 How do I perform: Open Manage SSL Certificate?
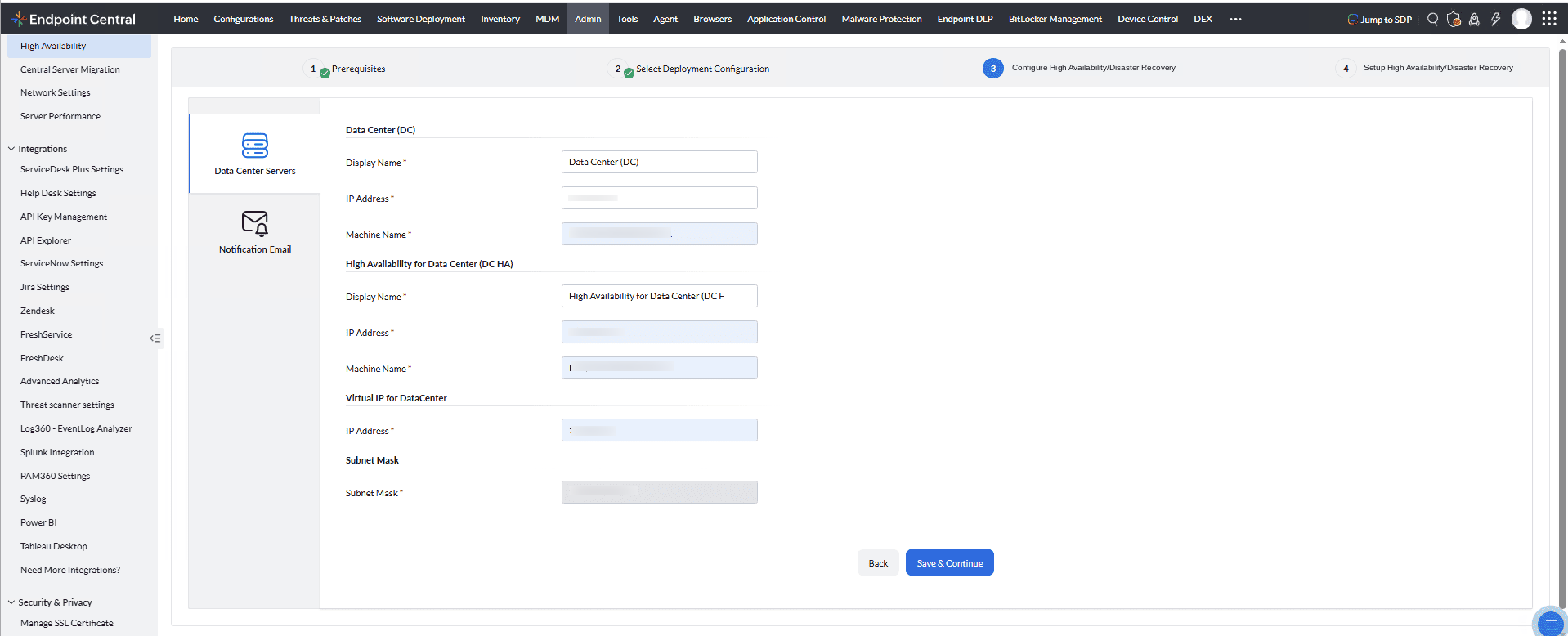[x=67, y=623]
